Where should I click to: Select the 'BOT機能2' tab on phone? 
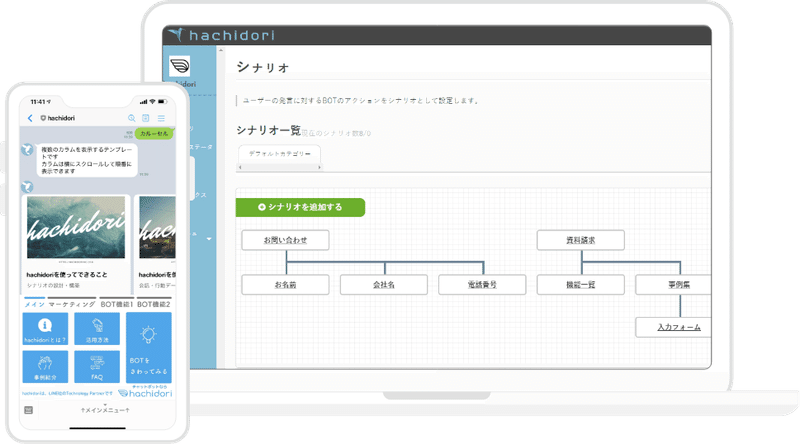154,304
